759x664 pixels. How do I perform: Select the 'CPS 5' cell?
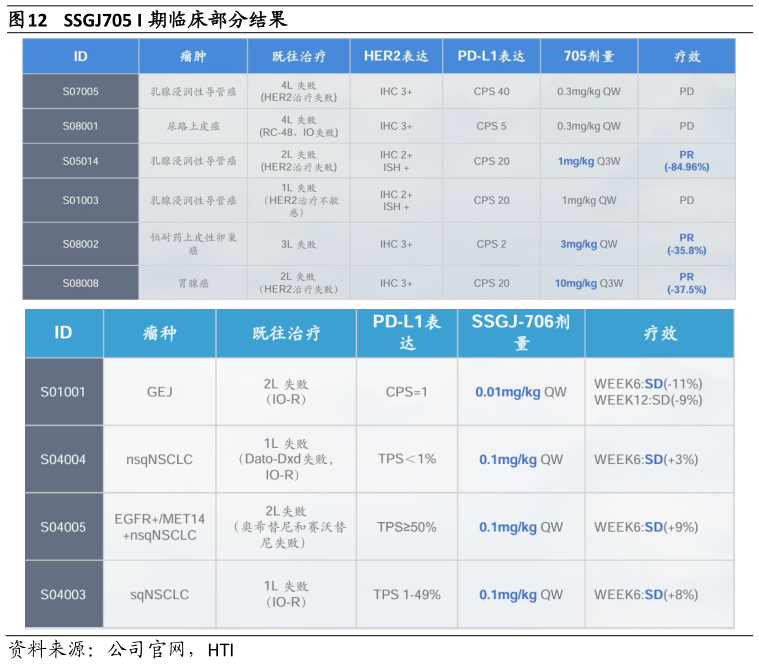point(491,126)
